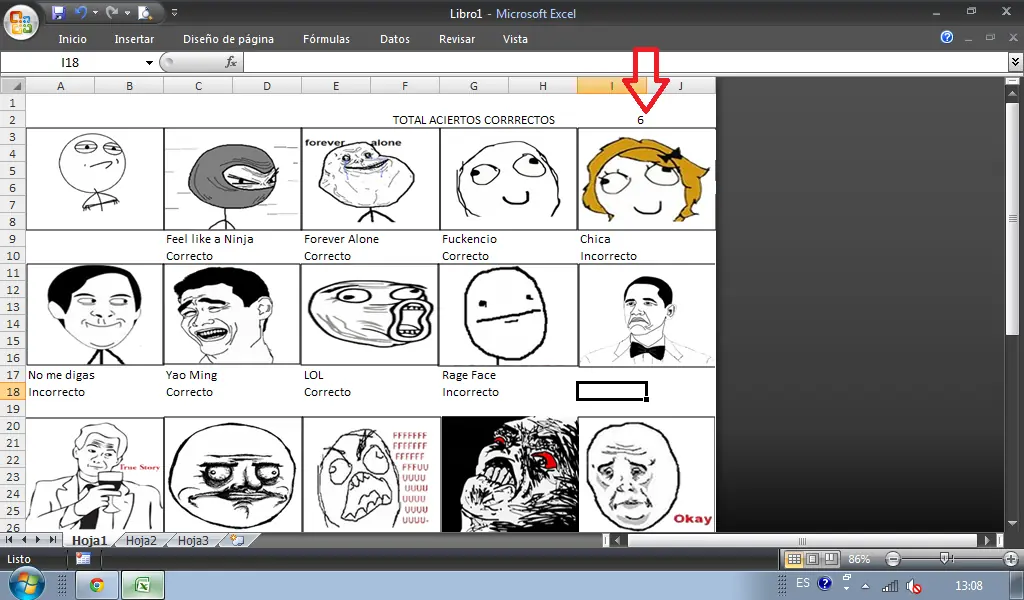Click the zoom slider handle
Image resolution: width=1024 pixels, height=600 pixels.
click(944, 558)
